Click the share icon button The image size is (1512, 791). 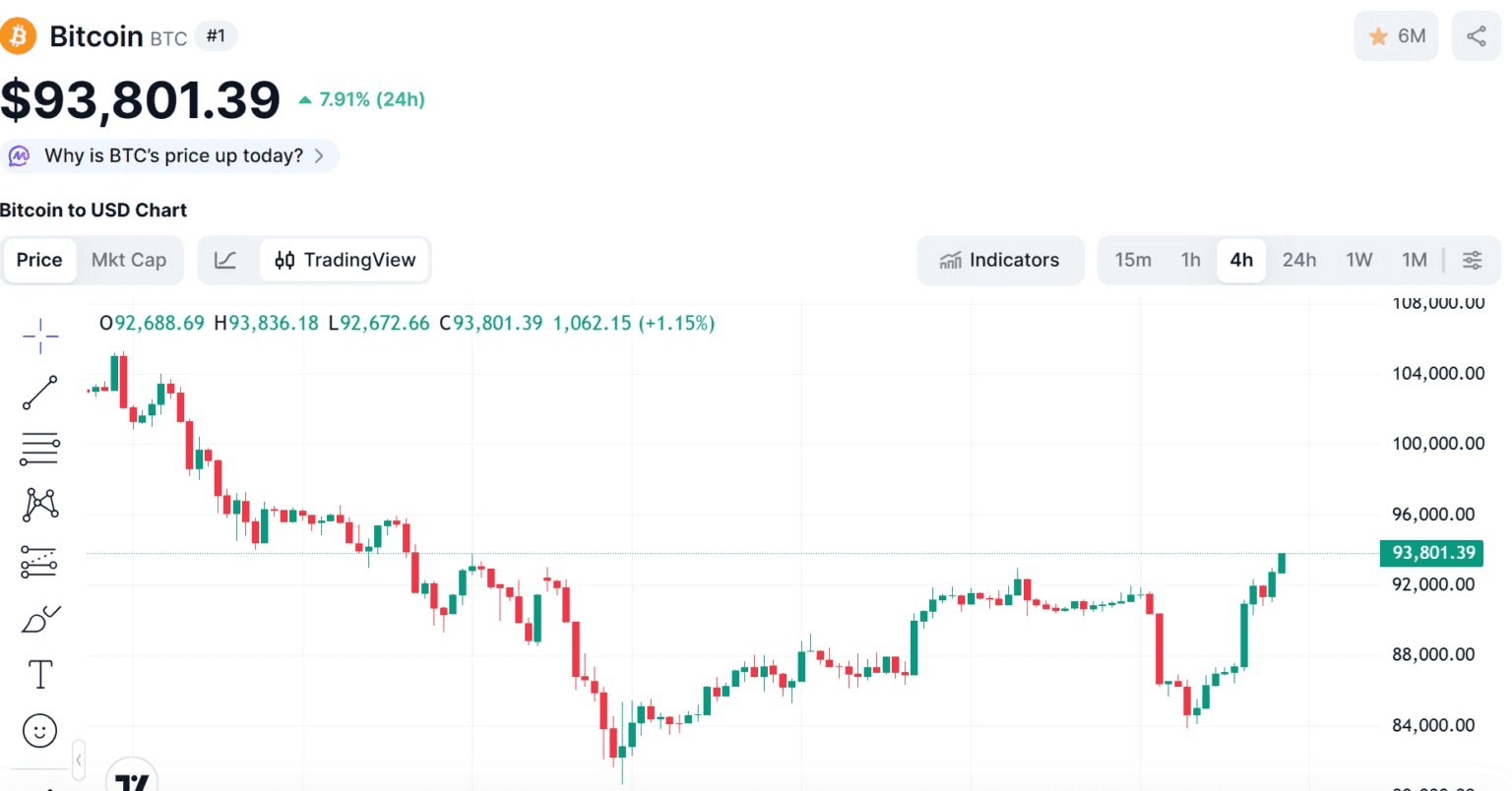coord(1476,36)
